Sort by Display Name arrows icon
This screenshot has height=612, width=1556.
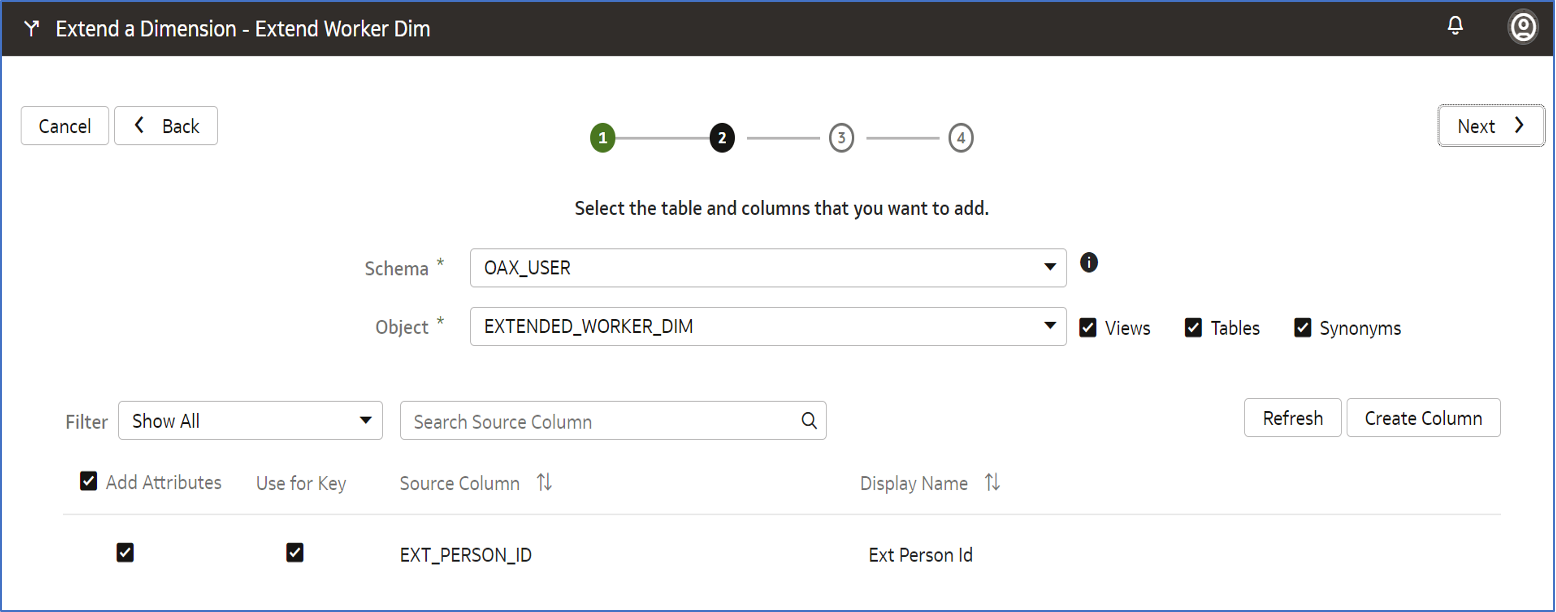pos(992,483)
